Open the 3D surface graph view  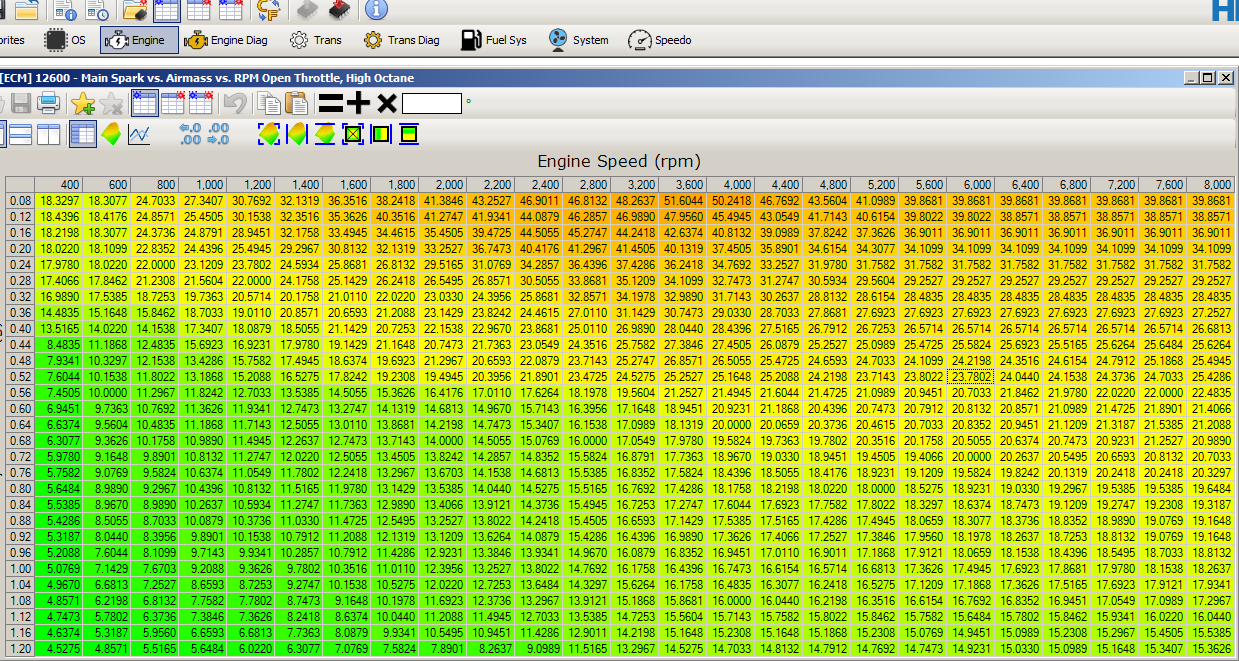(111, 134)
